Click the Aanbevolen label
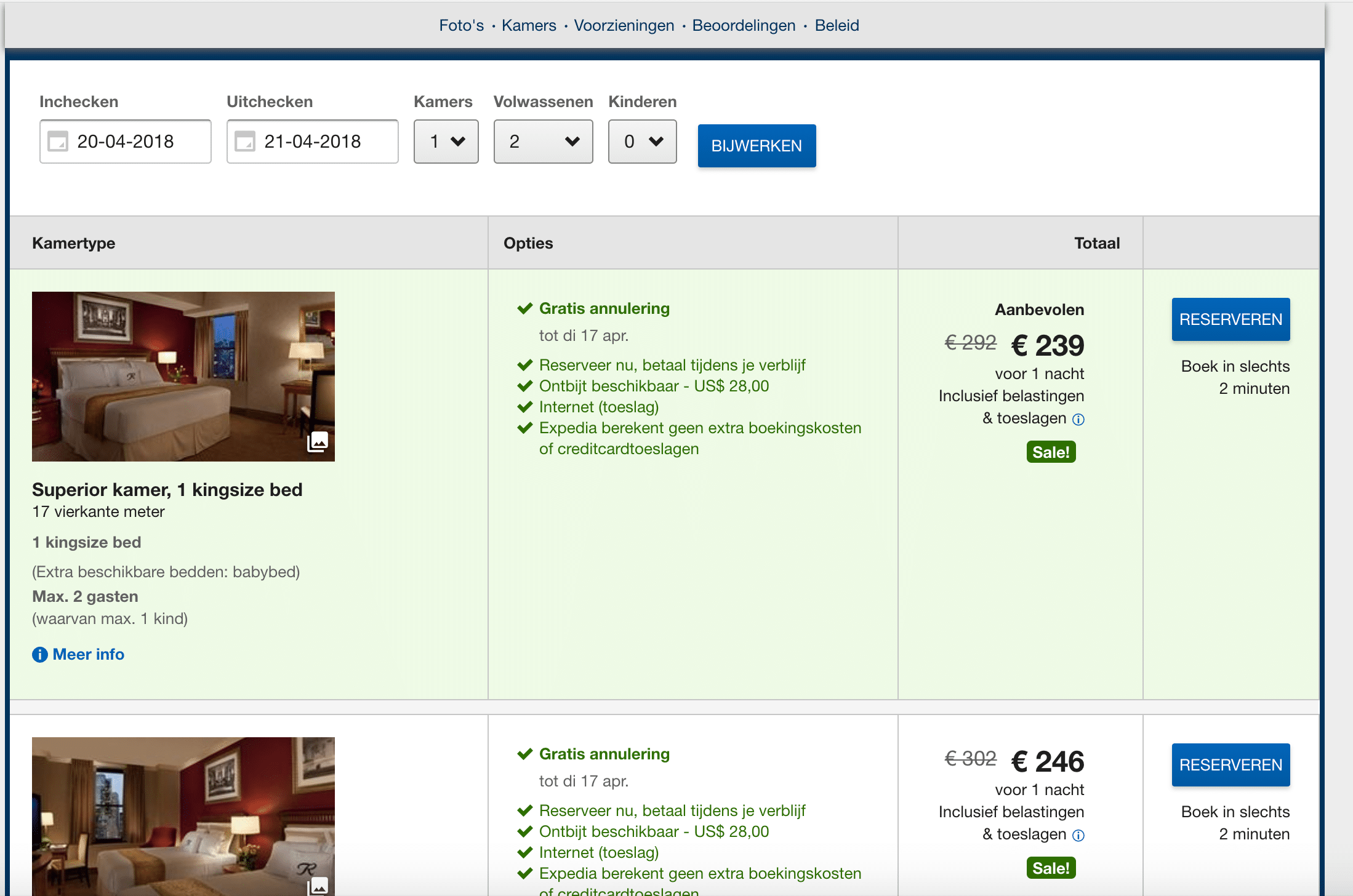Image resolution: width=1353 pixels, height=896 pixels. point(1040,310)
